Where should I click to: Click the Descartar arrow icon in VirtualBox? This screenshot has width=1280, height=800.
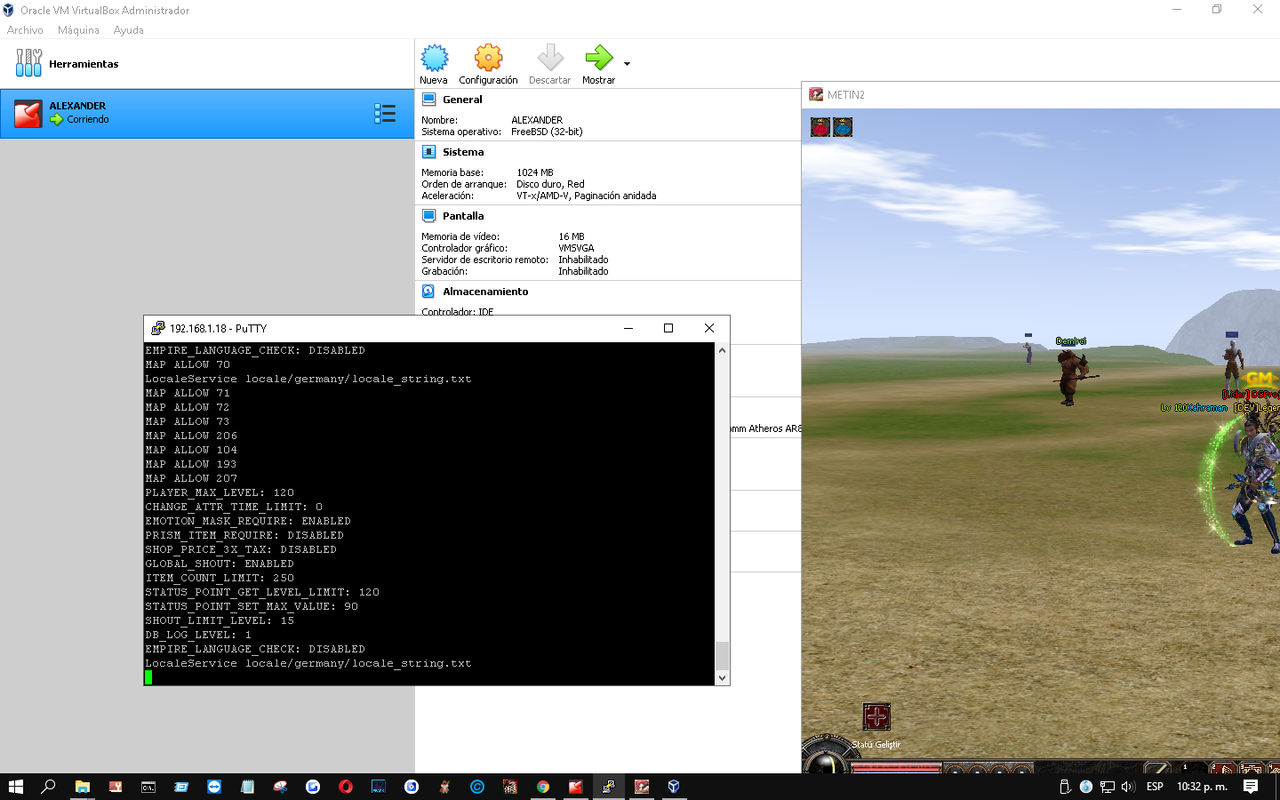pyautogui.click(x=550, y=58)
